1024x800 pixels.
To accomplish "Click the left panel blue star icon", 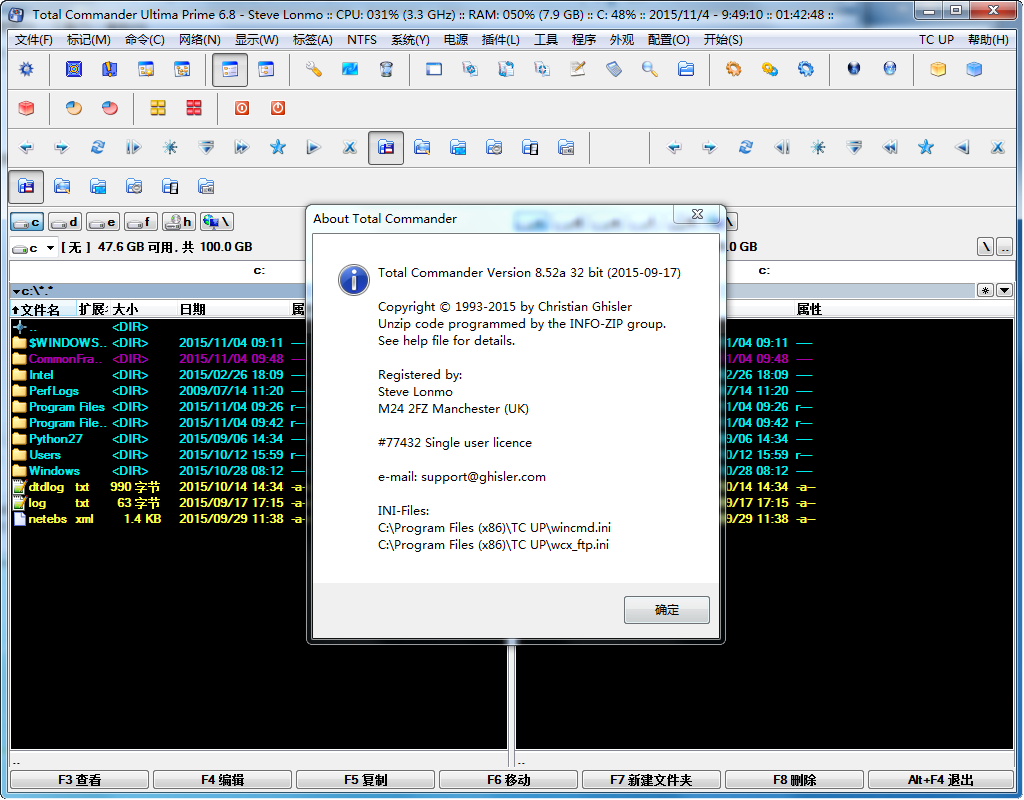I will (x=278, y=148).
